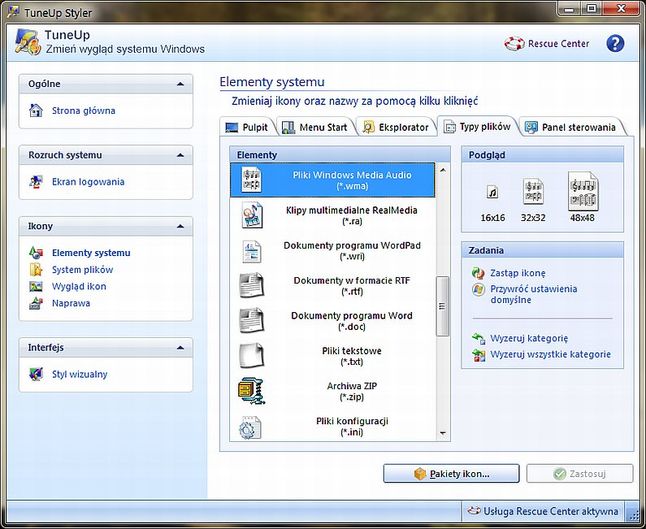
Task: Select the 48x48 preview icon
Action: click(x=583, y=191)
